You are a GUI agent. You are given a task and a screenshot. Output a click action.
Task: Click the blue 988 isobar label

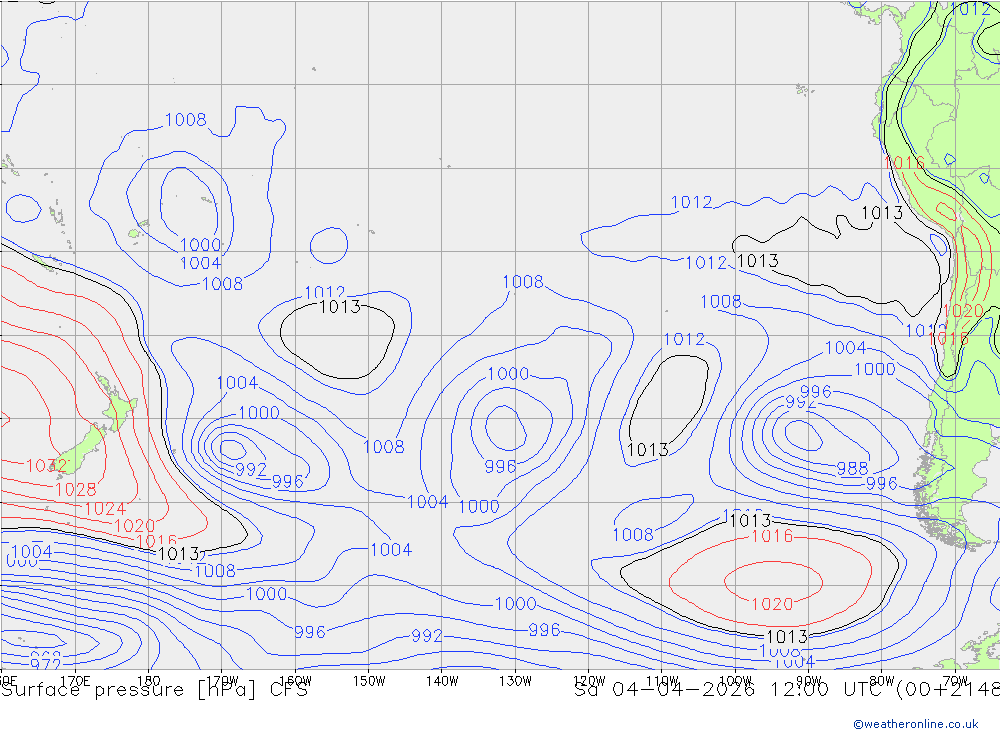tap(852, 468)
